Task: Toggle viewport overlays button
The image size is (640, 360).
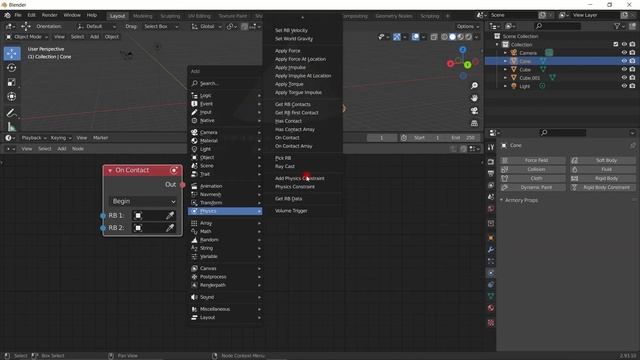Action: pos(416,37)
